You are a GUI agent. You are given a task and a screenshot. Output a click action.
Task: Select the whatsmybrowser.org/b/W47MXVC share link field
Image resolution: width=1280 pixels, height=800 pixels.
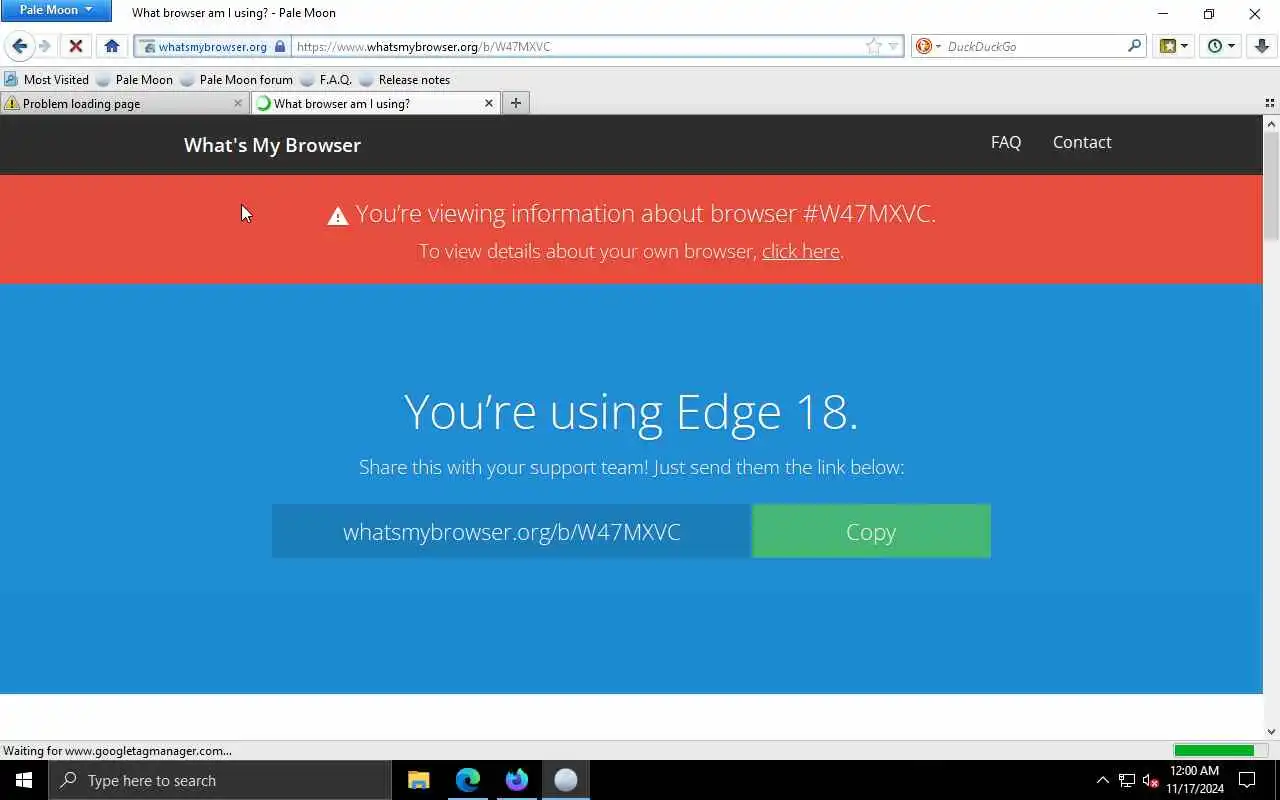(x=511, y=531)
